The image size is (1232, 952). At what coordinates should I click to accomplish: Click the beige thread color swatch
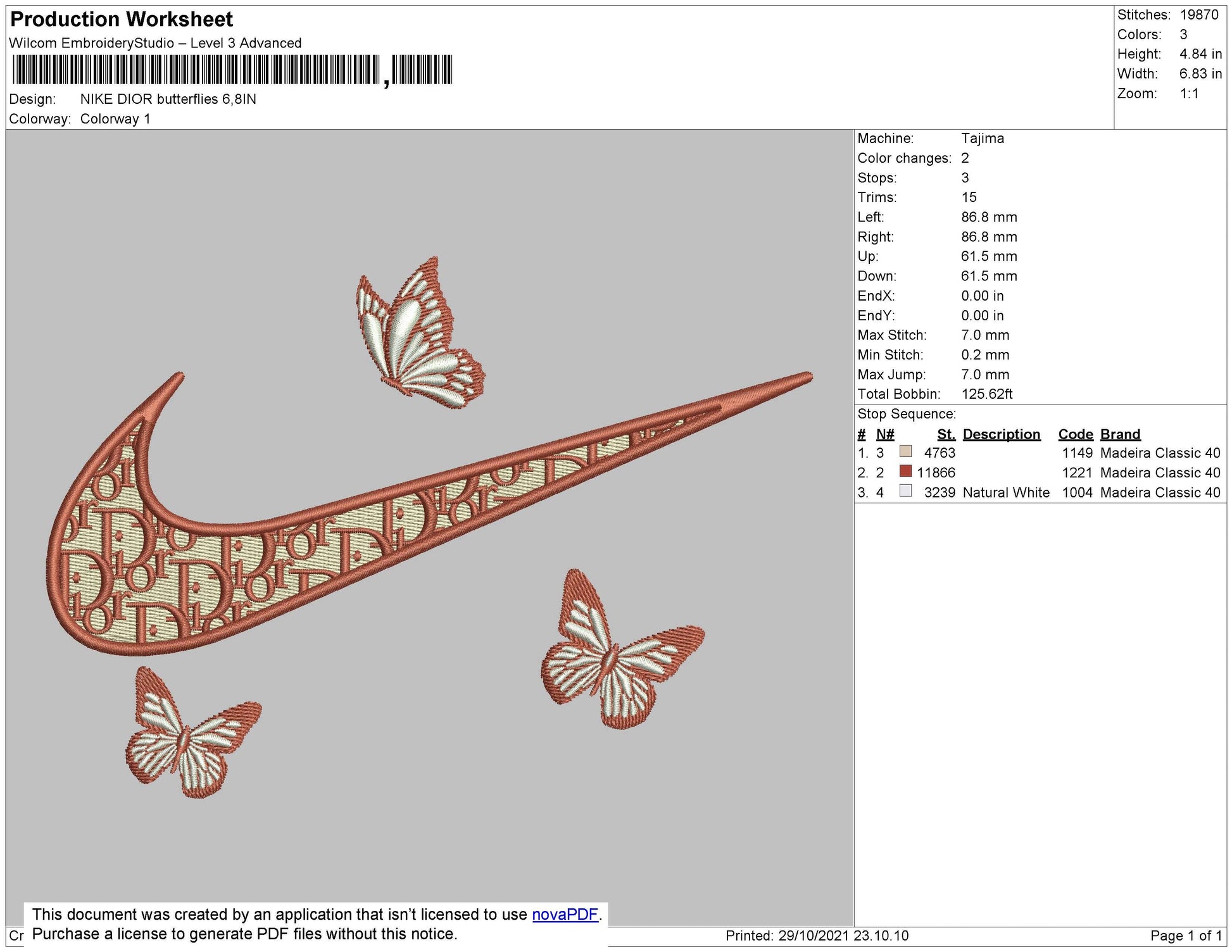(905, 452)
